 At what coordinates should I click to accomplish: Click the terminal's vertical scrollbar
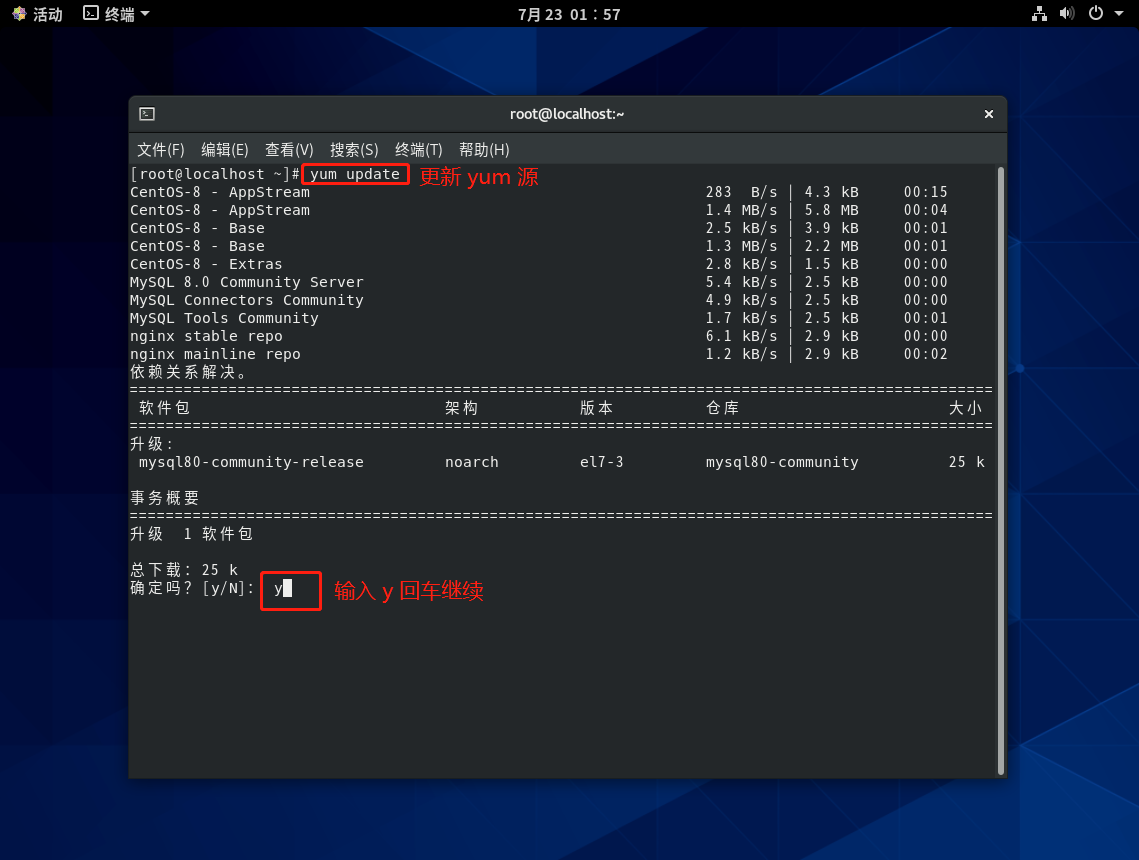point(1000,470)
